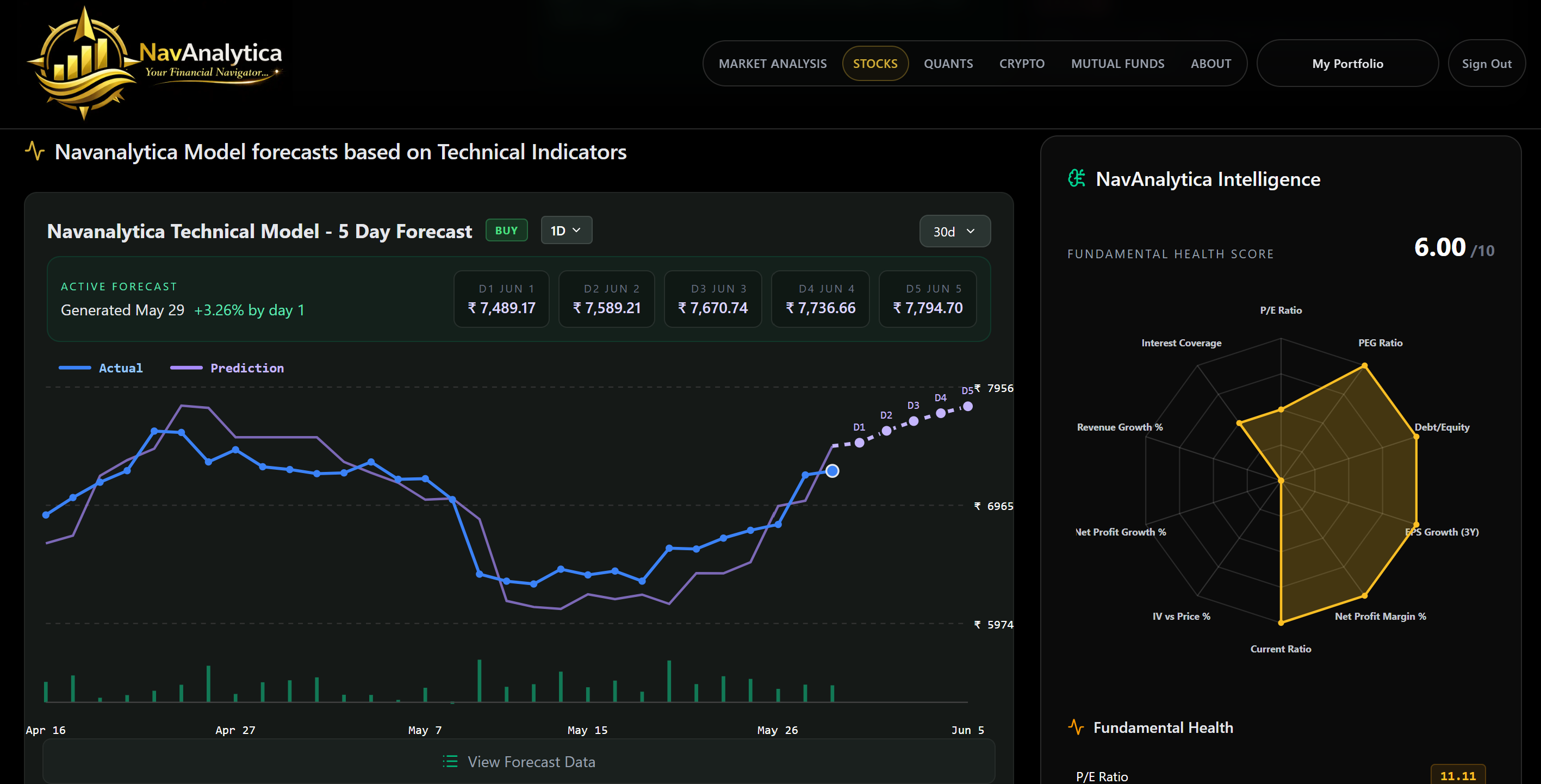Click the ₹ 5974 y-axis label

(x=993, y=624)
